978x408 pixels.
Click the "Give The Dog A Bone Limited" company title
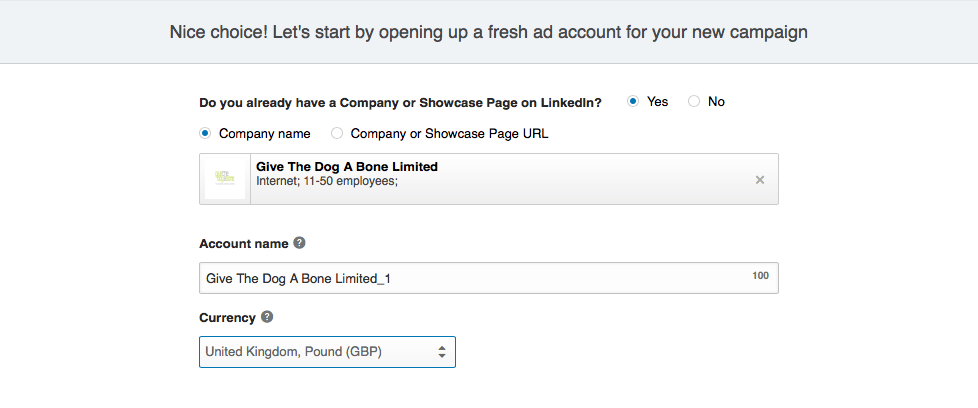point(347,167)
